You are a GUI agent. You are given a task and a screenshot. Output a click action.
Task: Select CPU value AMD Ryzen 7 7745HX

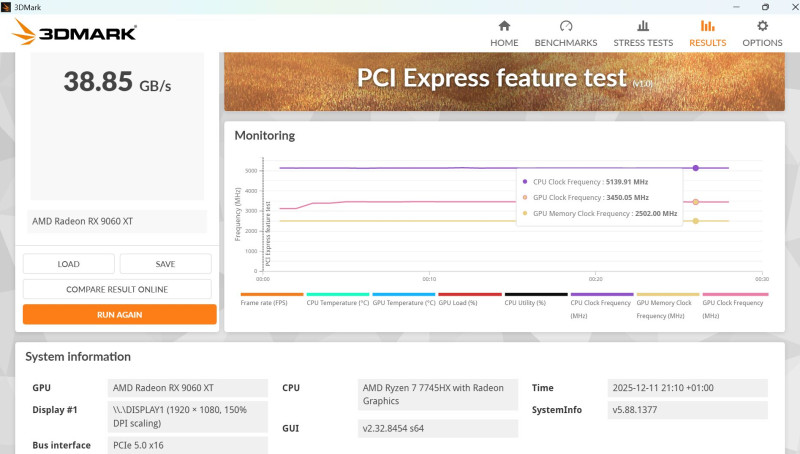[438, 394]
